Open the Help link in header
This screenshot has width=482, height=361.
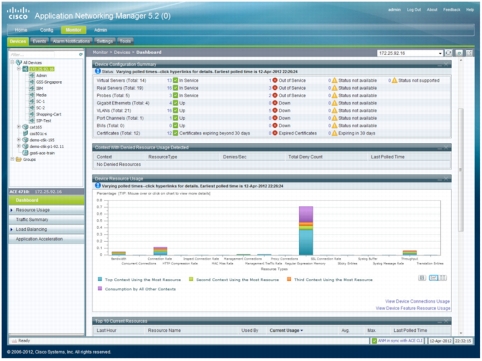(470, 10)
